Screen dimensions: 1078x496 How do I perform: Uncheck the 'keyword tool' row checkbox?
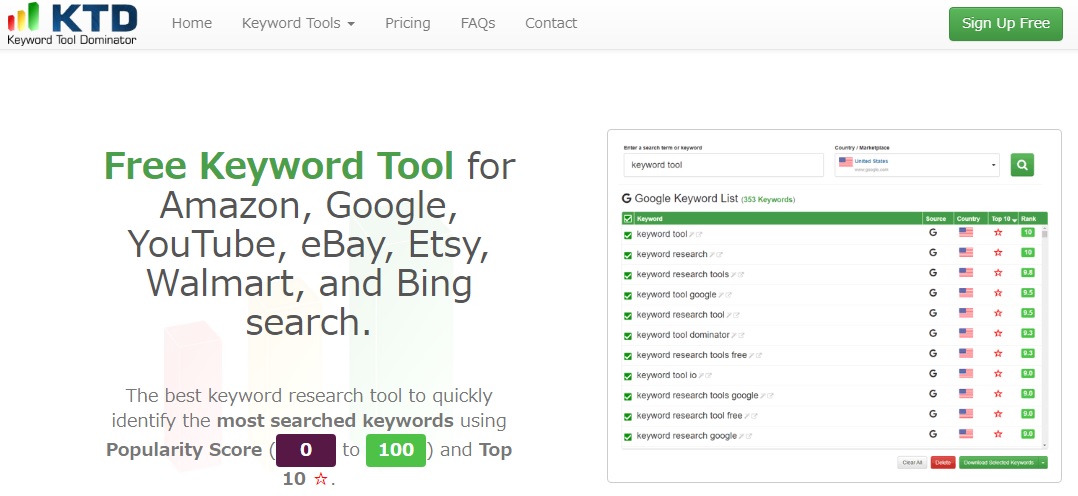click(x=628, y=235)
